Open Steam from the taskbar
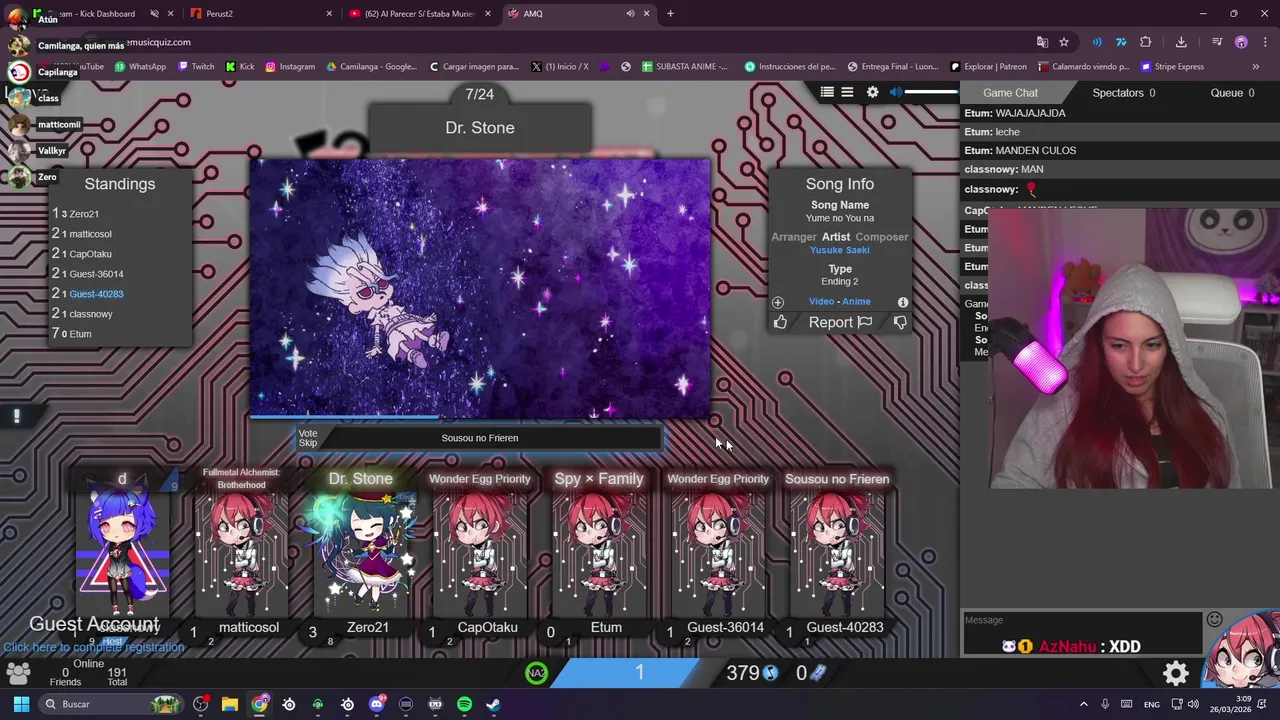This screenshot has height=720, width=1280. point(493,704)
